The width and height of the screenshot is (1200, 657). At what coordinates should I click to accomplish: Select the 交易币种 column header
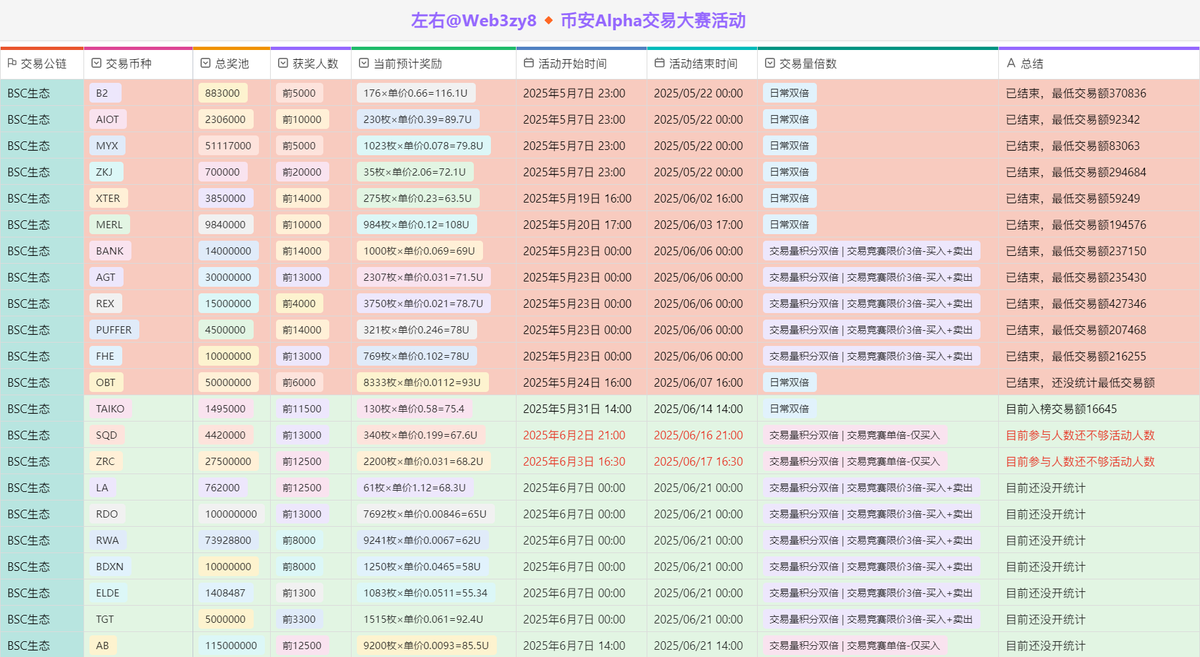(138, 63)
